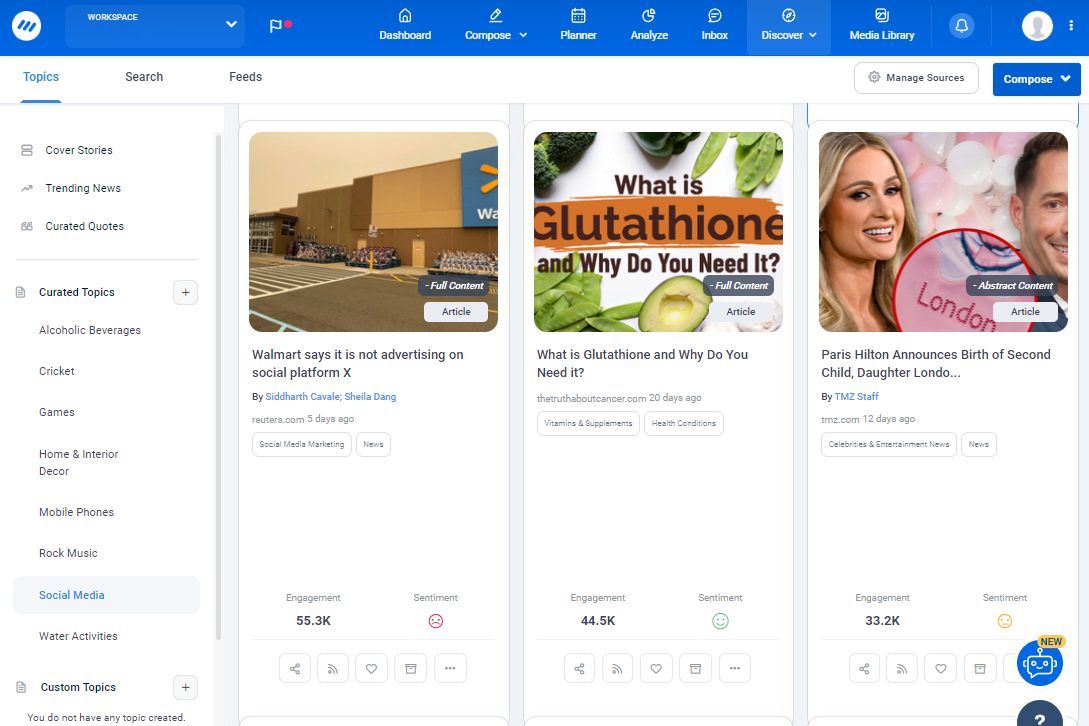1089x726 pixels.
Task: Share the Paris Hilton article
Action: click(x=864, y=668)
